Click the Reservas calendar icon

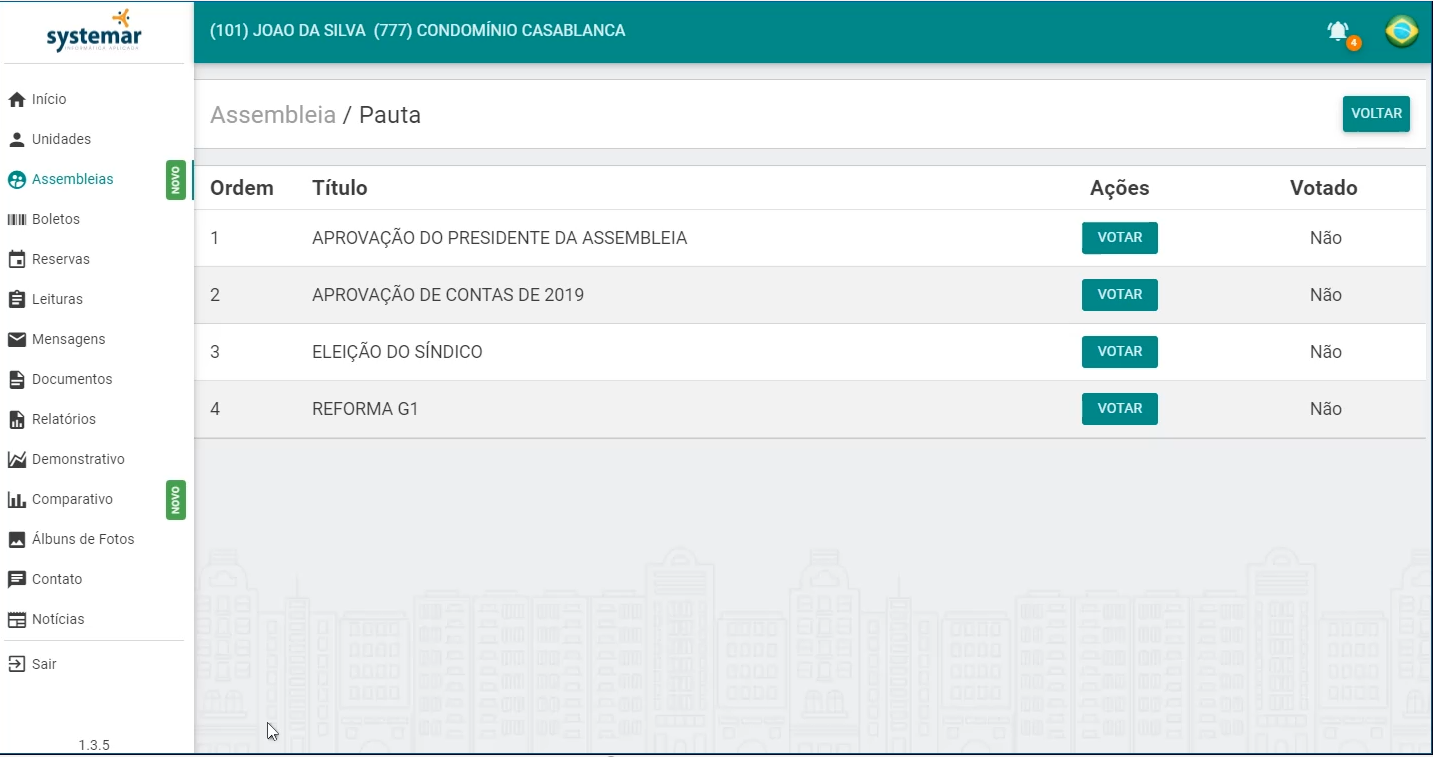[16, 260]
